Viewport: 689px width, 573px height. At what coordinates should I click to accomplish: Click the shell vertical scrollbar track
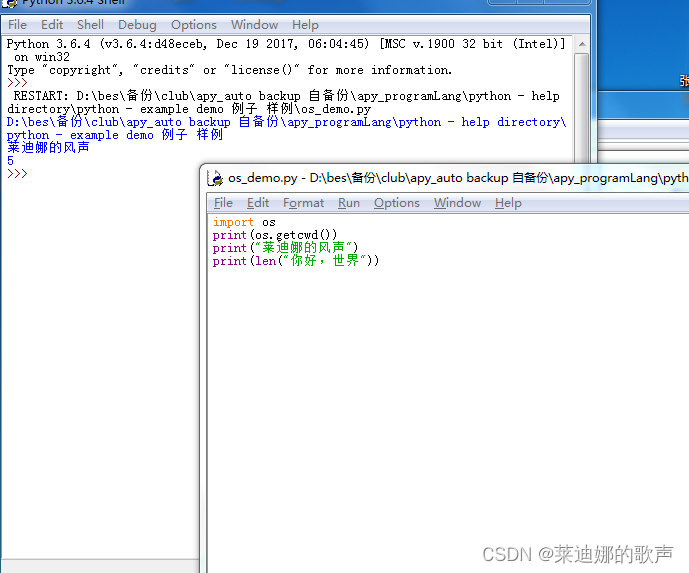(x=582, y=108)
